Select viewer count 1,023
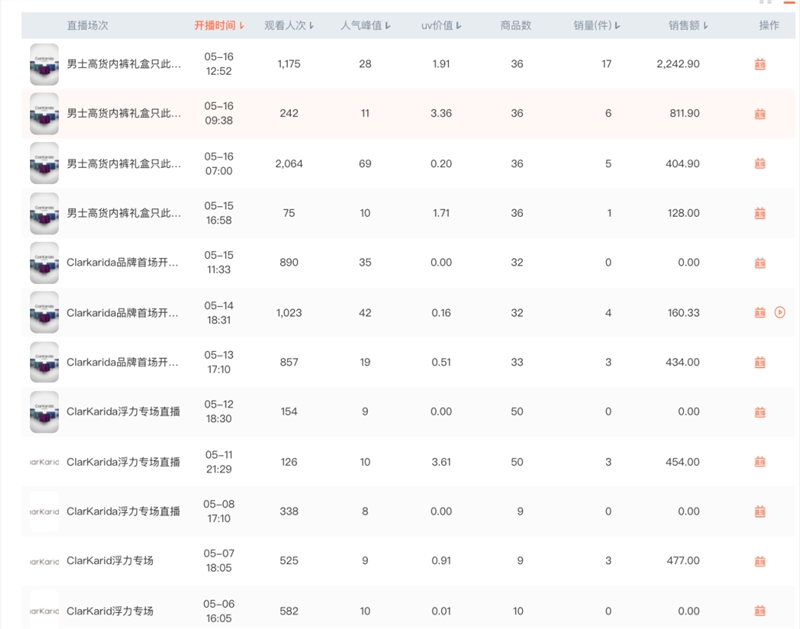The height and width of the screenshot is (629, 800). tap(289, 313)
